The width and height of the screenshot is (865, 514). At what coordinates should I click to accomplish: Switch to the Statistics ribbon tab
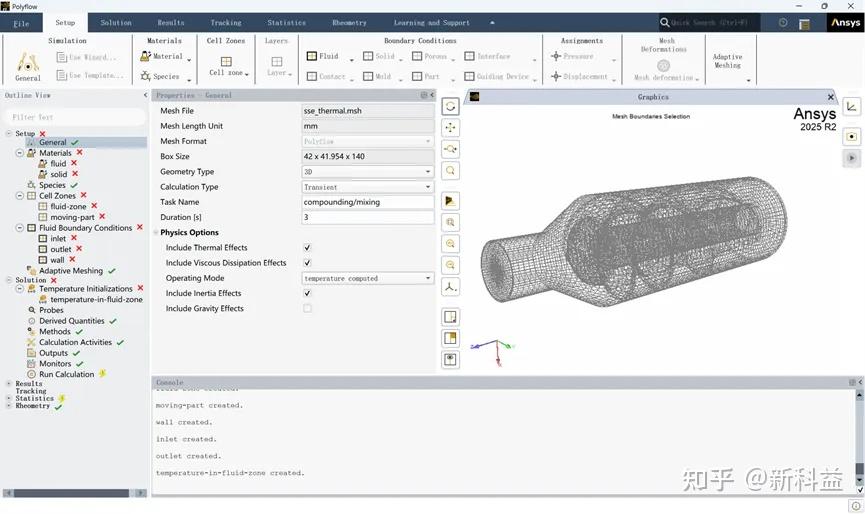click(x=286, y=23)
